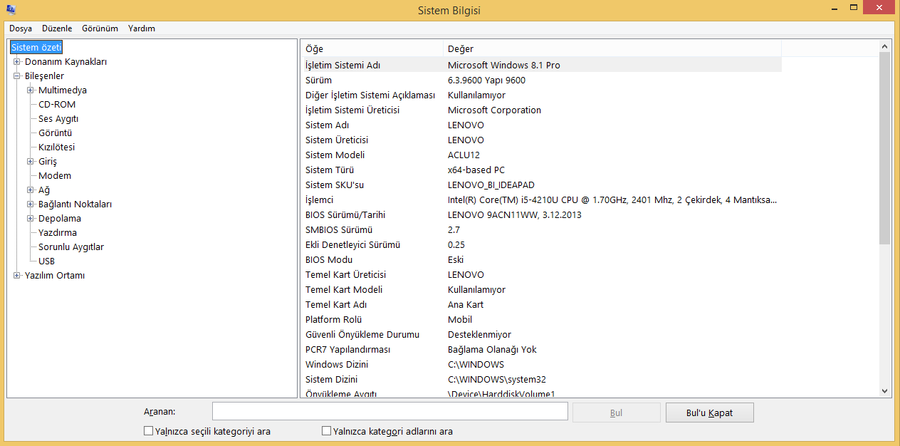The width and height of the screenshot is (900, 446).
Task: Open the Görünüm menu
Action: pyautogui.click(x=100, y=28)
